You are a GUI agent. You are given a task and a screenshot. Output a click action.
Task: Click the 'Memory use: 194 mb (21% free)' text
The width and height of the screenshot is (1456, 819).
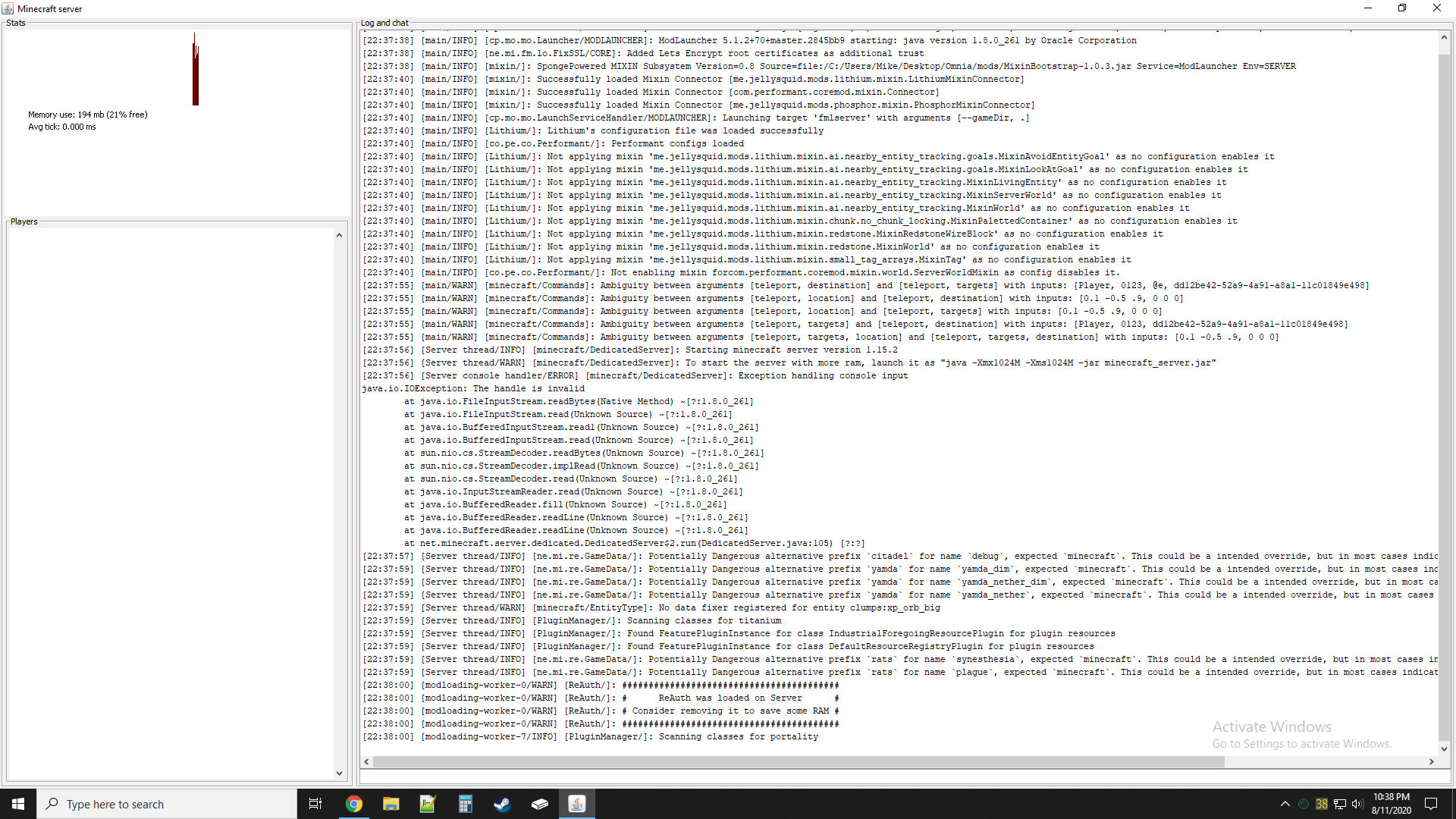click(88, 115)
